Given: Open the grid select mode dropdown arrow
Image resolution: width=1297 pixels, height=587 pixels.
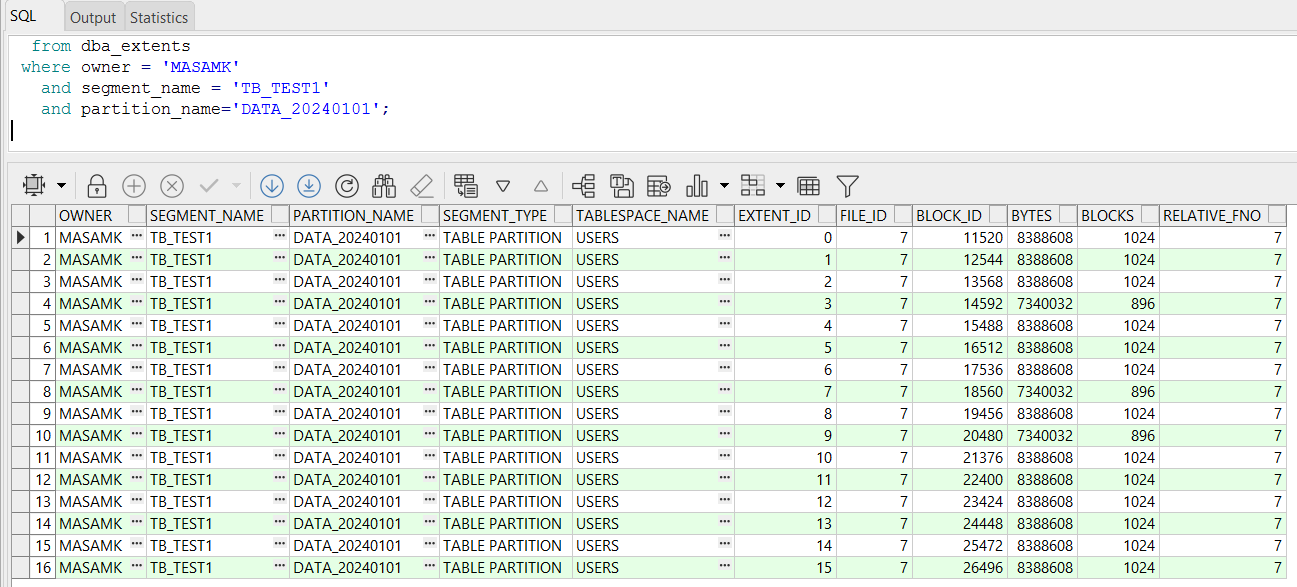Looking at the screenshot, I should tap(62, 186).
